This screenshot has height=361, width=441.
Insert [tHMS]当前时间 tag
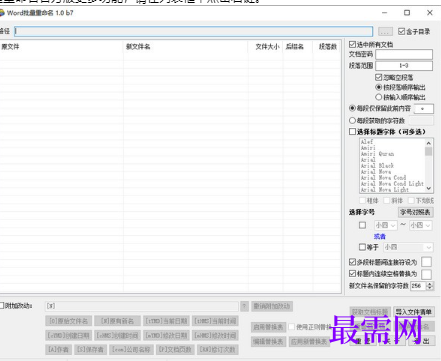coord(215,321)
